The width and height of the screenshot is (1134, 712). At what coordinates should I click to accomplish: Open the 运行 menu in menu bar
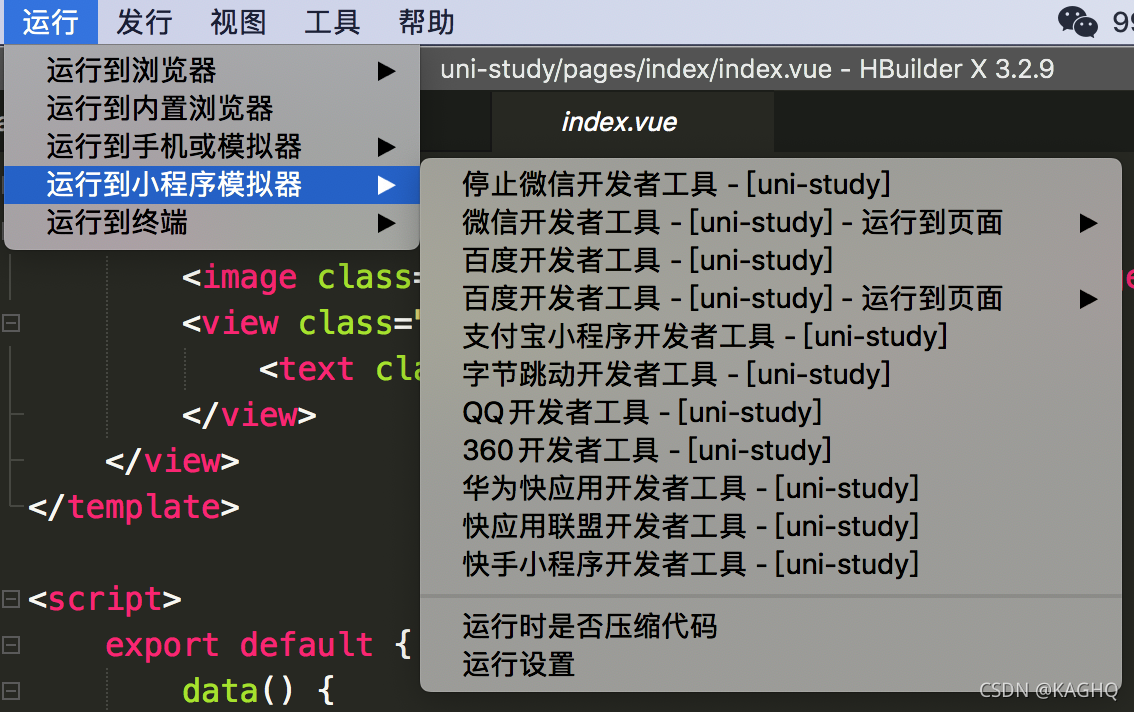tap(51, 22)
